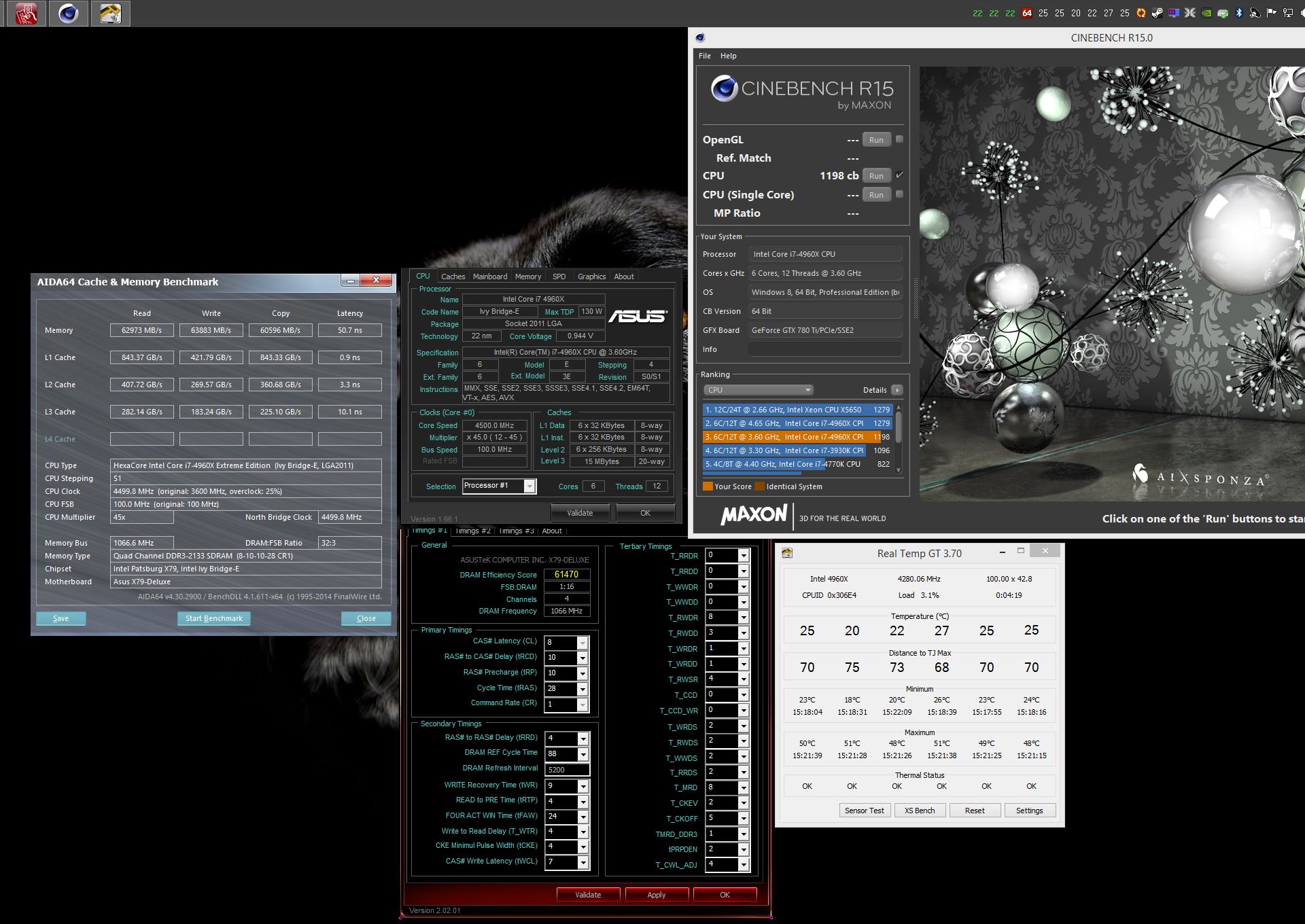Click ranking Details arrow icon
This screenshot has height=924, width=1305.
click(x=897, y=390)
